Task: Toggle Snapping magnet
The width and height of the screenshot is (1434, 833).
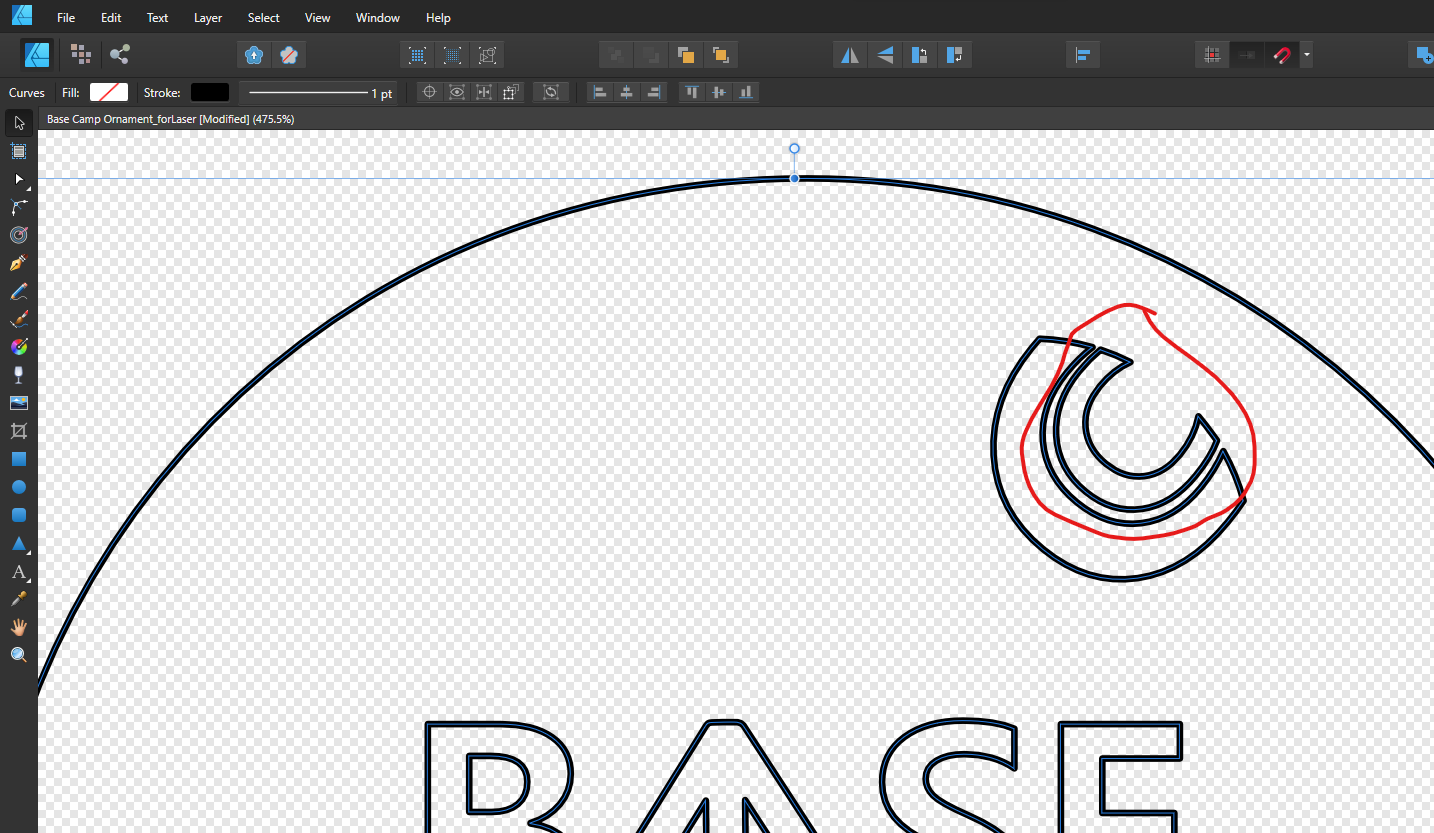Action: coord(1282,55)
